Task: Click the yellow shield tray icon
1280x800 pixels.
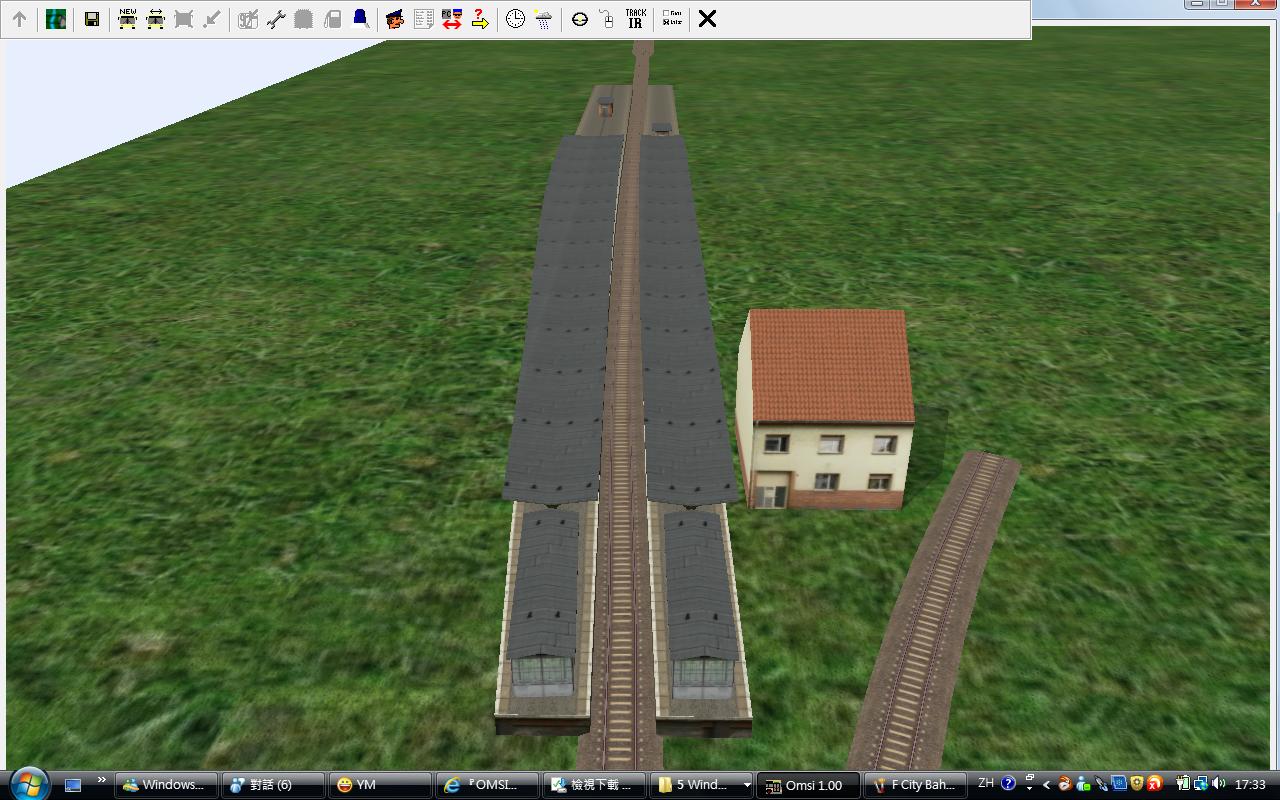Action: (1137, 784)
